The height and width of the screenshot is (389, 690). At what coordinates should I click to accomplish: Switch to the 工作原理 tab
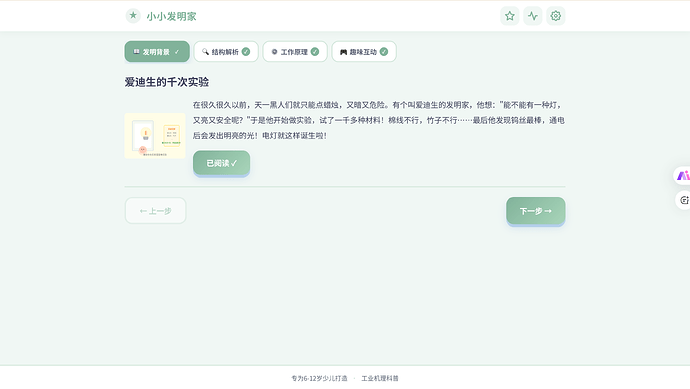[x=295, y=51]
